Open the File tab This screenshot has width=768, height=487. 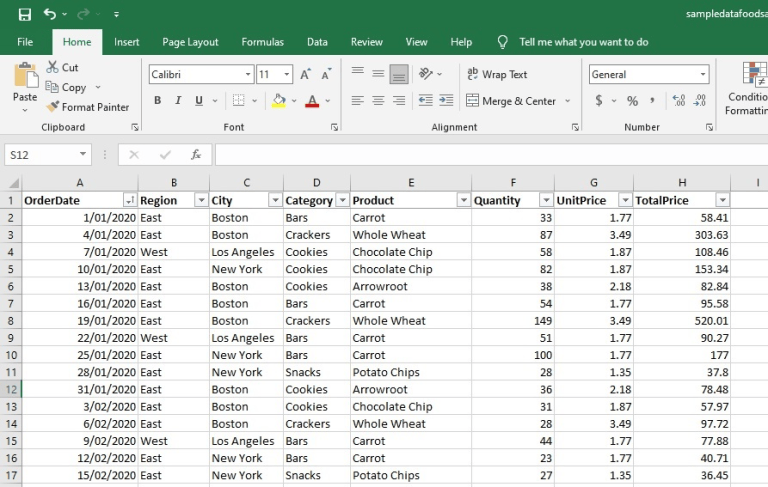25,42
